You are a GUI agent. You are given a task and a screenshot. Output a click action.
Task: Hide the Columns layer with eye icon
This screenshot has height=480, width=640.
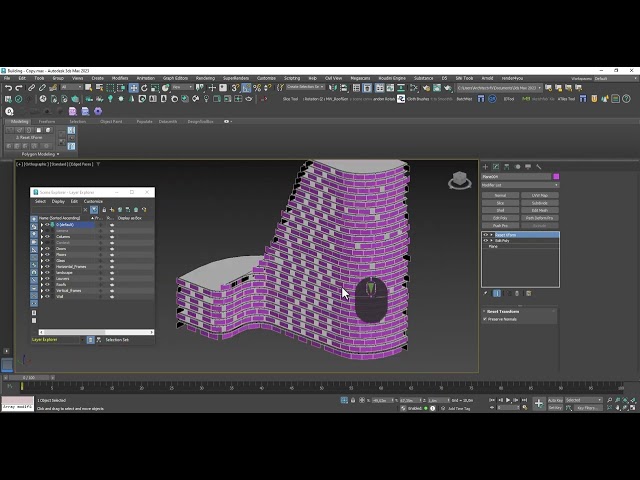[x=47, y=237]
